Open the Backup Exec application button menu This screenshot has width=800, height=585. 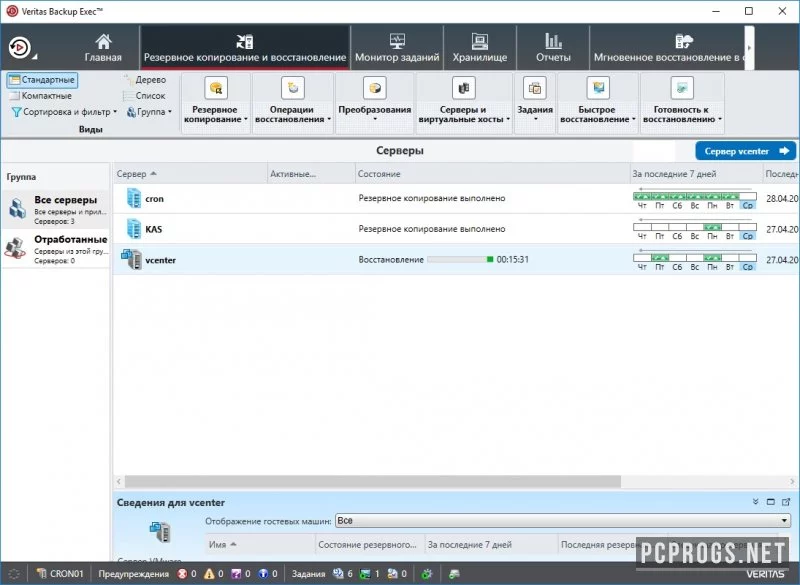pyautogui.click(x=20, y=48)
